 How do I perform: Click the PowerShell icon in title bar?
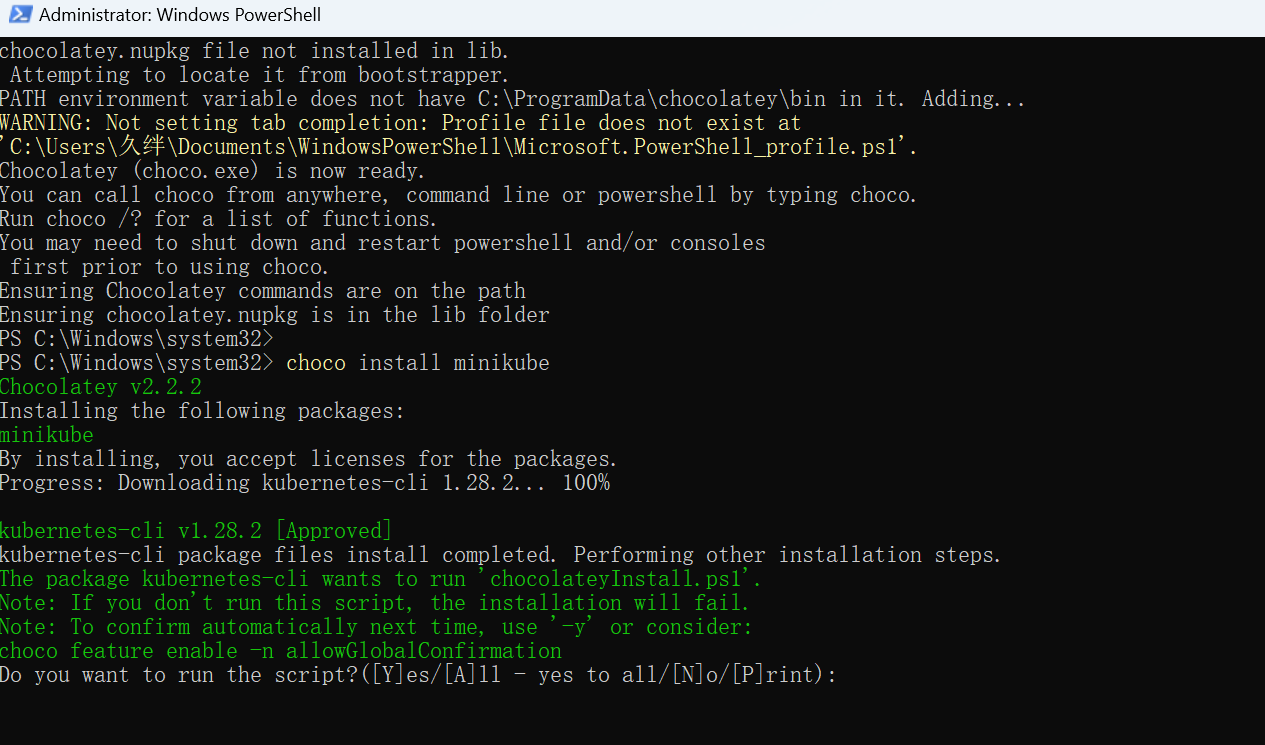click(19, 16)
